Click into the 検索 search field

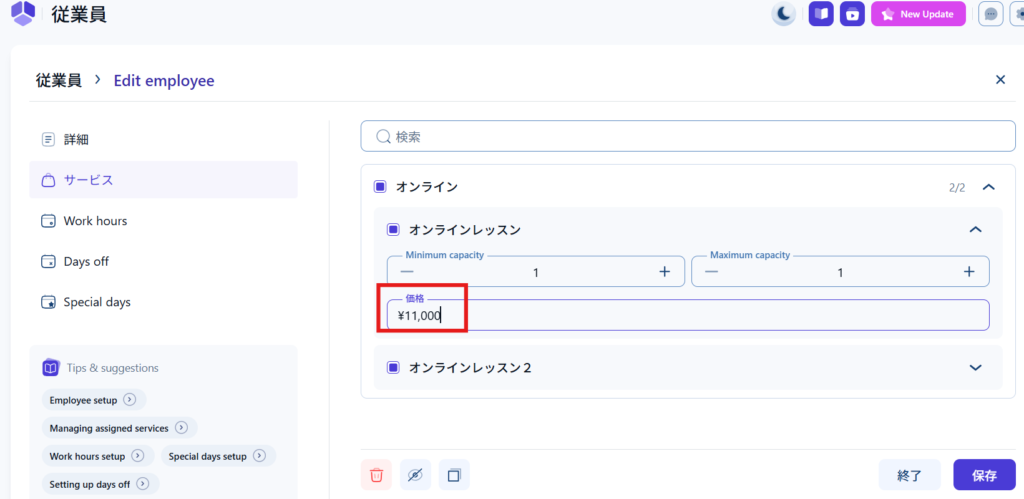click(688, 136)
